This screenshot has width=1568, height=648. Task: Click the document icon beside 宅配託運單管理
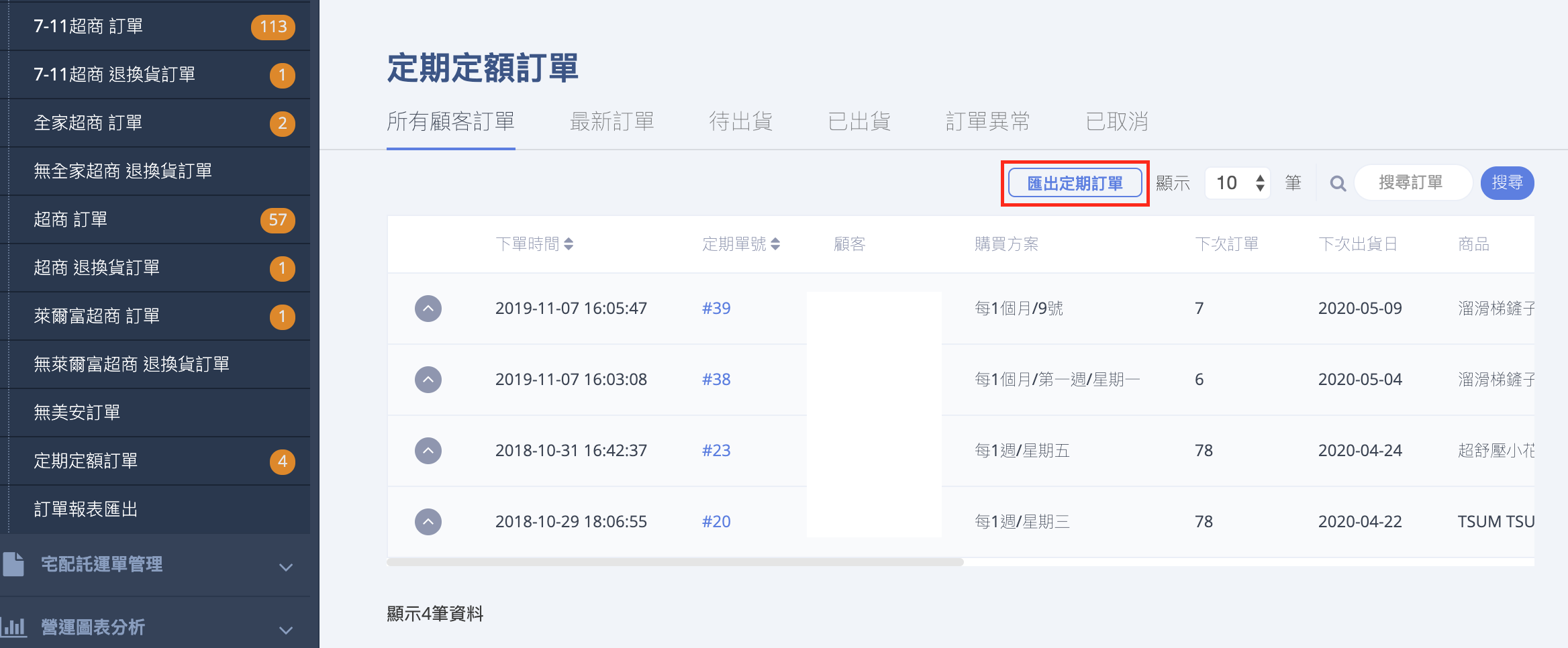(13, 564)
